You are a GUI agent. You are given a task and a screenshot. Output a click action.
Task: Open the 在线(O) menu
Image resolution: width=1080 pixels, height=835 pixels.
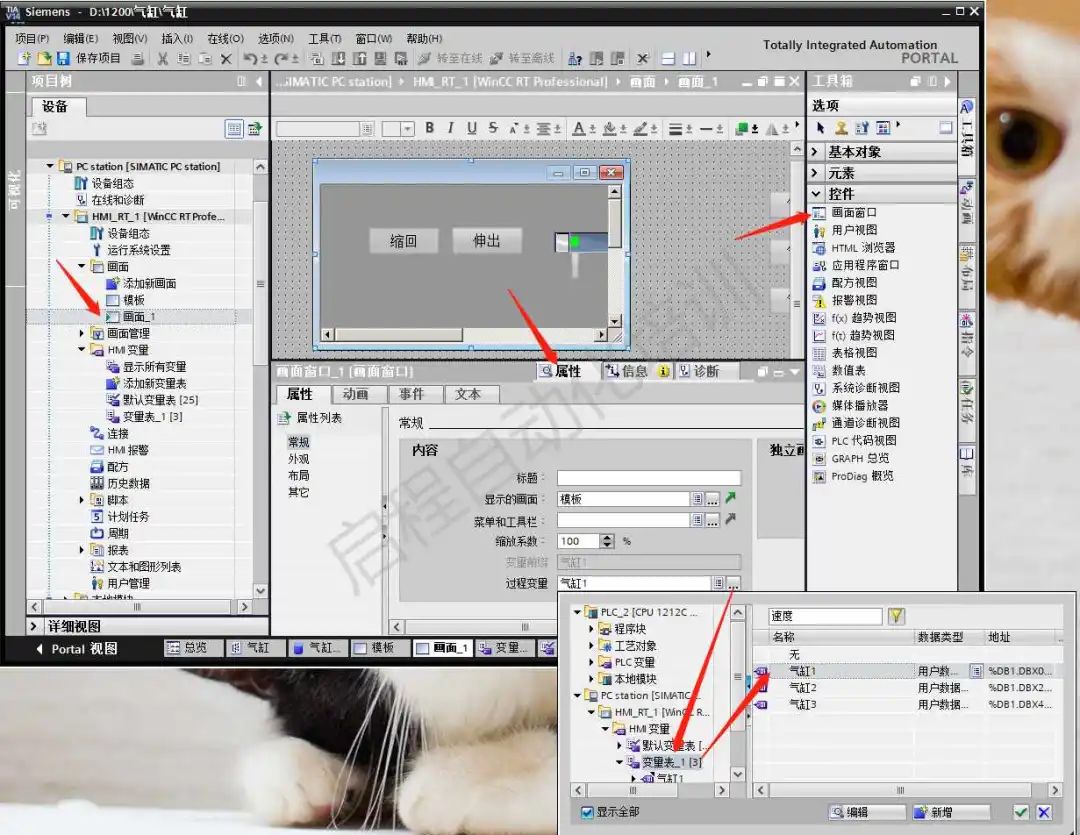(225, 39)
